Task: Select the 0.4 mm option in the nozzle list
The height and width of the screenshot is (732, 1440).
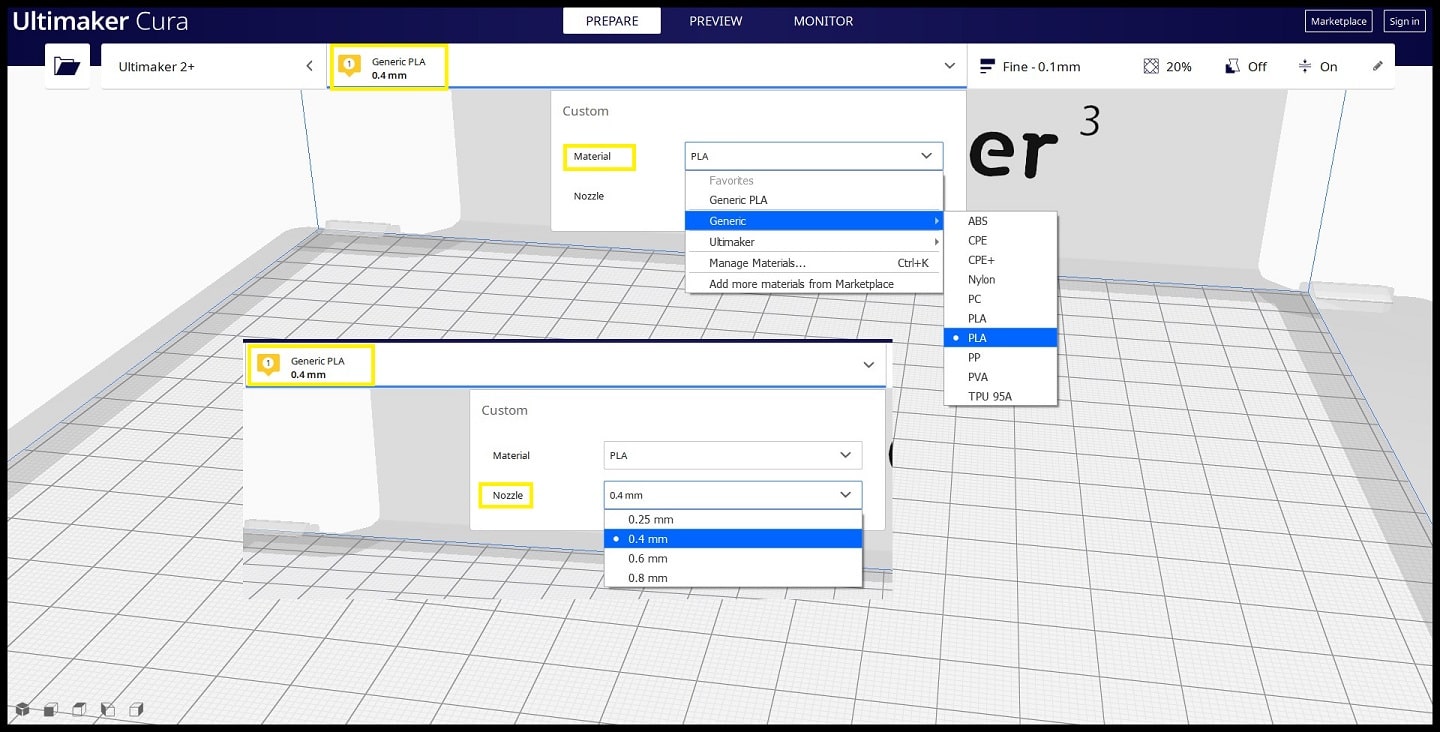Action: click(733, 539)
